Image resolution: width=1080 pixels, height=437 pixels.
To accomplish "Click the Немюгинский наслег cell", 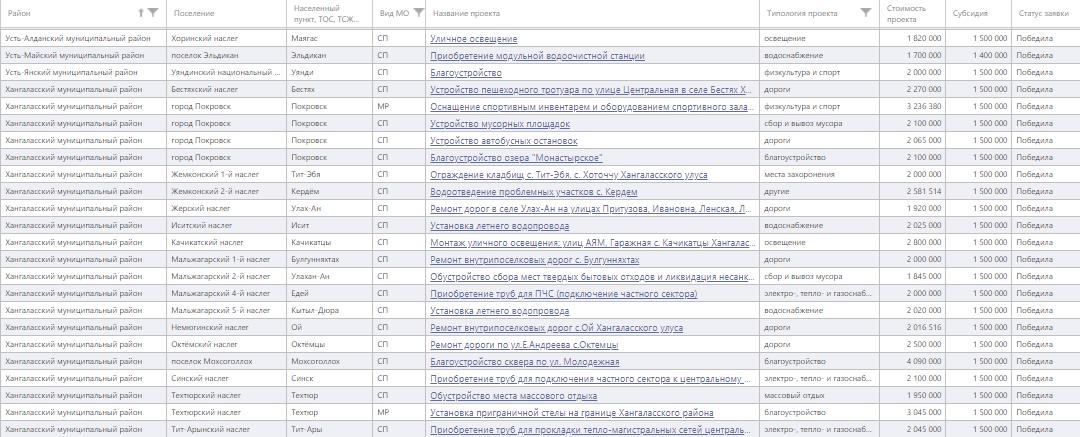I will tap(227, 328).
